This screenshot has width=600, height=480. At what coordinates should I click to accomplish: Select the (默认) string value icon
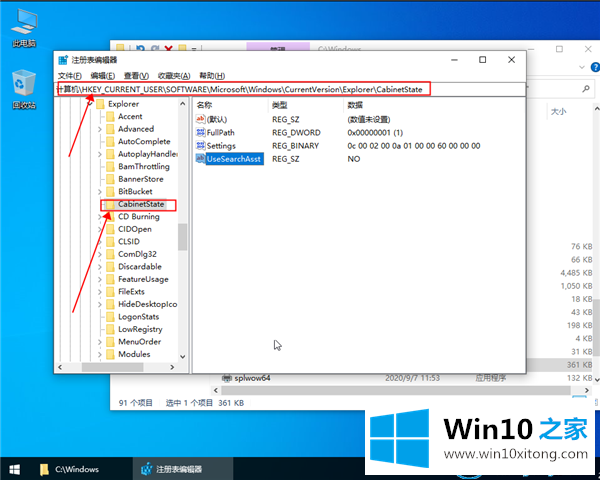pos(201,119)
